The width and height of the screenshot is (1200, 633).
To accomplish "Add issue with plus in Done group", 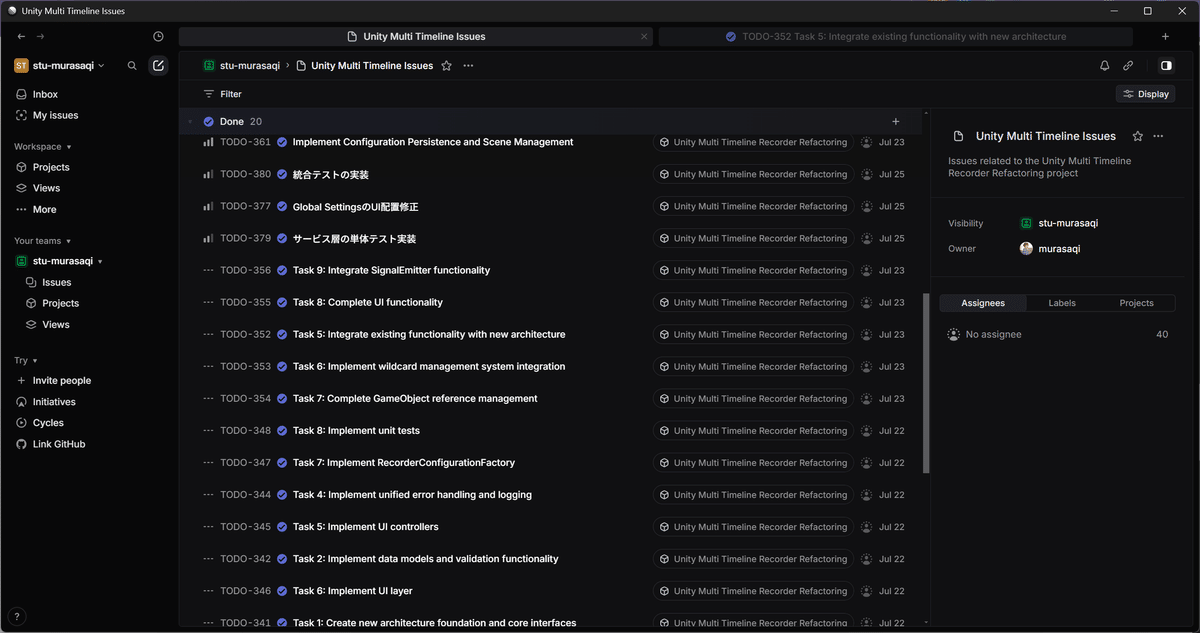I will pyautogui.click(x=895, y=122).
